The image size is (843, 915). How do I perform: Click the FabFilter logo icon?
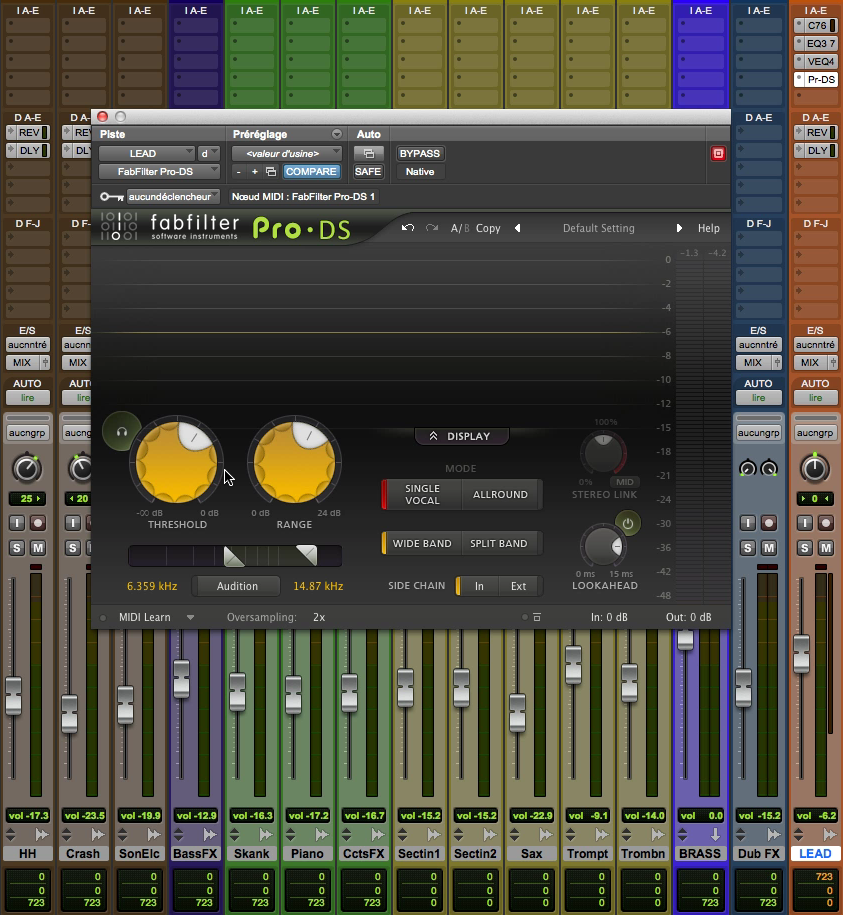tap(119, 226)
